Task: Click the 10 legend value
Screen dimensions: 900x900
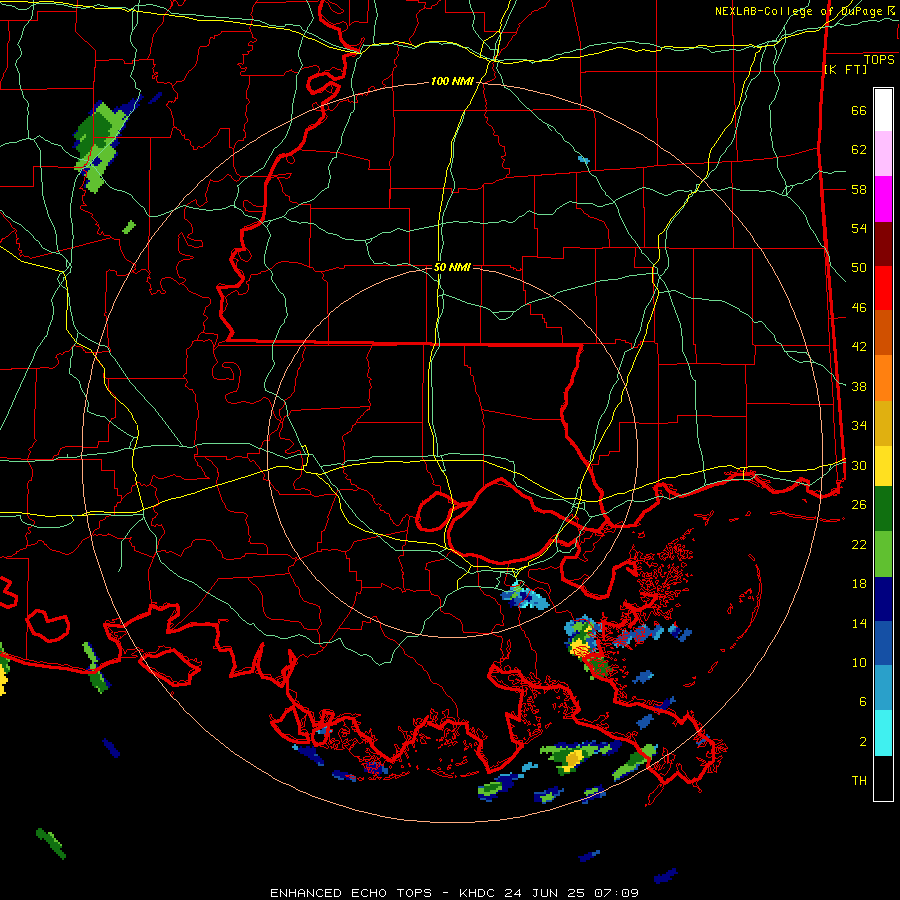Action: coord(859,662)
